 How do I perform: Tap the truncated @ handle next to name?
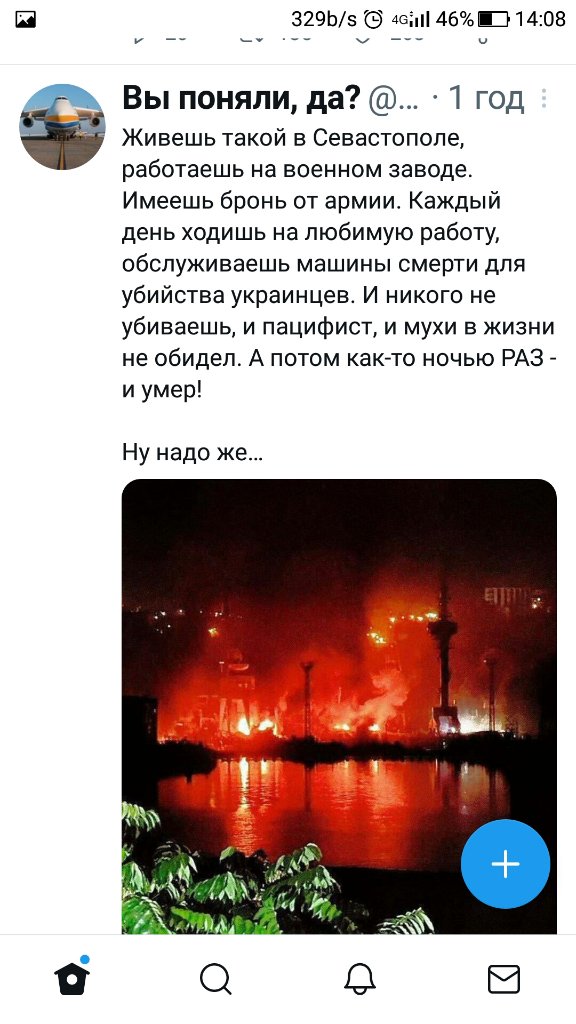tap(394, 99)
